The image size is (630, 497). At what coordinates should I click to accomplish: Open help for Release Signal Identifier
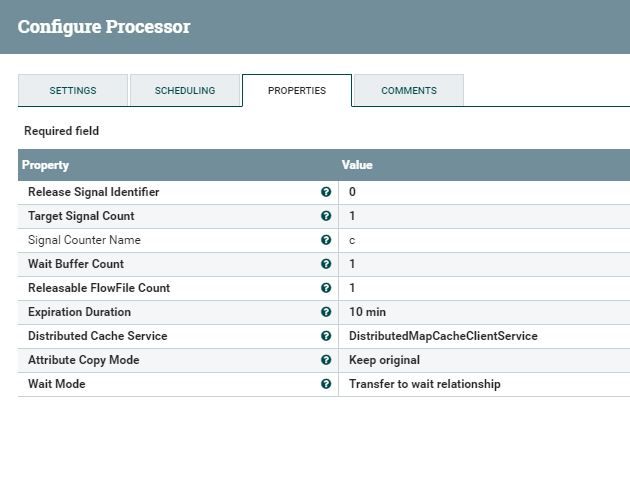click(x=326, y=192)
